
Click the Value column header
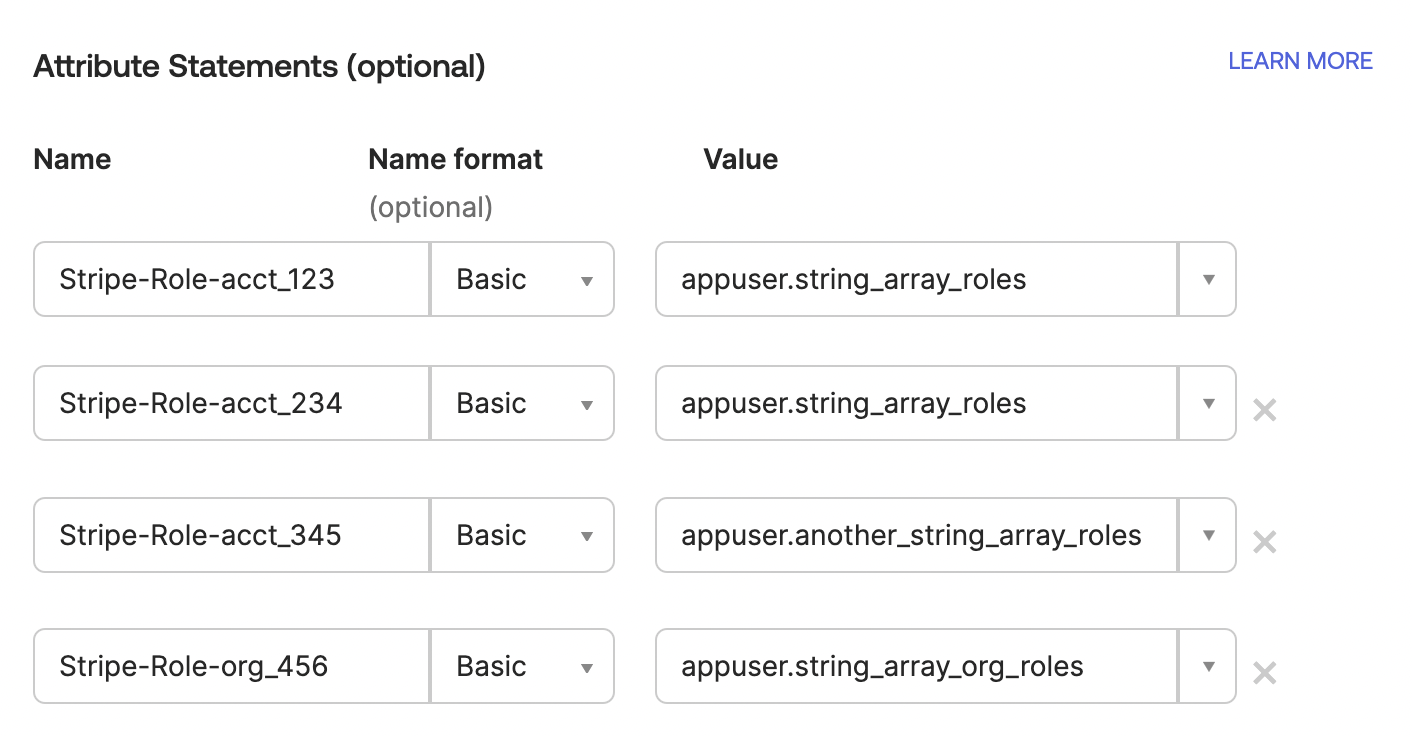(x=741, y=159)
